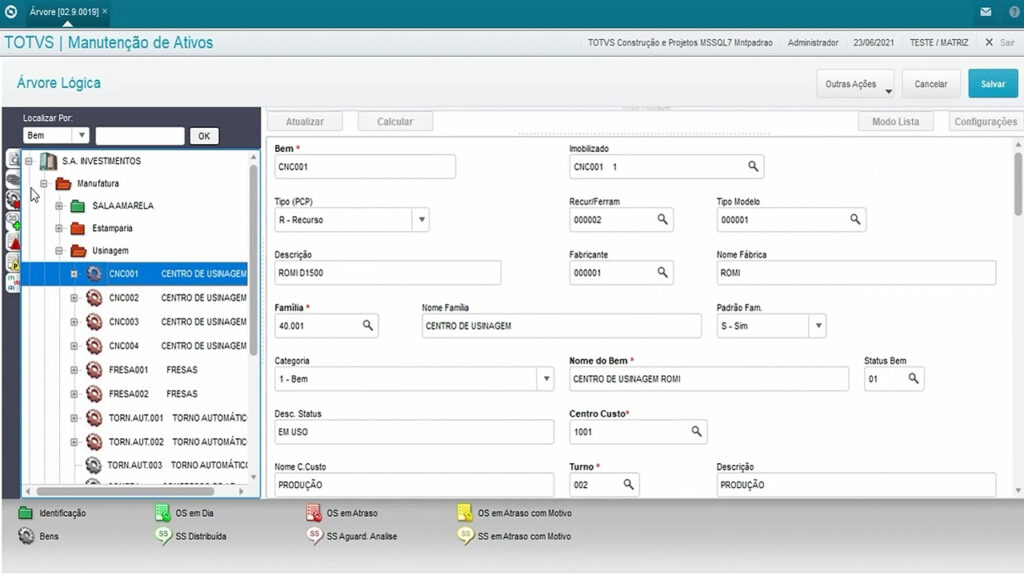Open the Turno lookup magnifier

point(628,485)
